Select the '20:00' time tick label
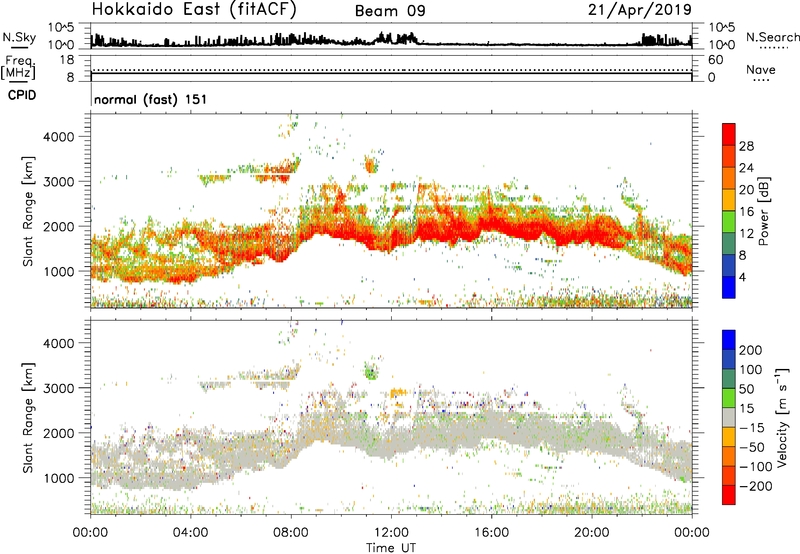Image resolution: width=800 pixels, height=554 pixels. click(x=591, y=532)
